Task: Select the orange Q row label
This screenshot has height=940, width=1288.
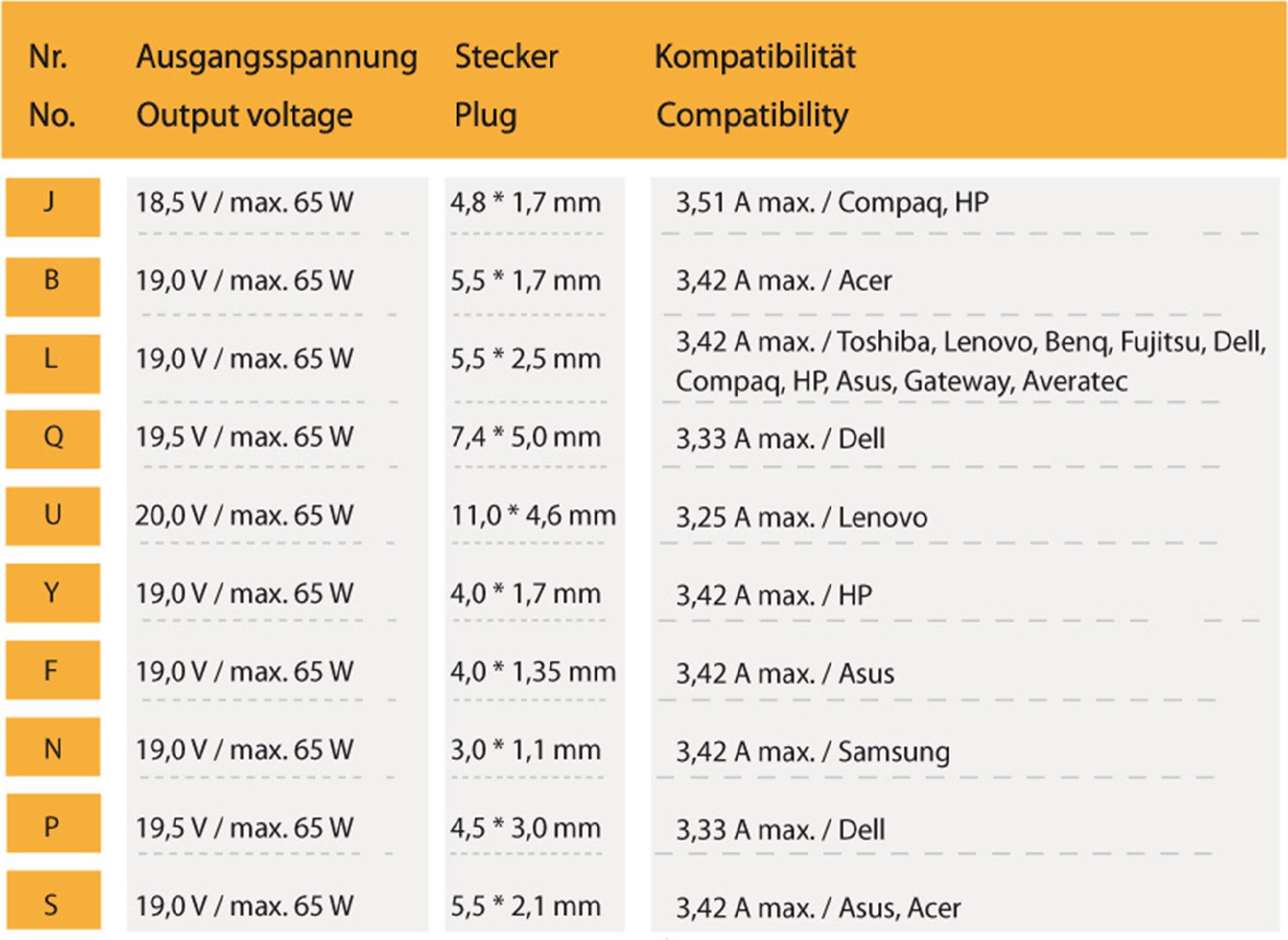Action: 52,439
